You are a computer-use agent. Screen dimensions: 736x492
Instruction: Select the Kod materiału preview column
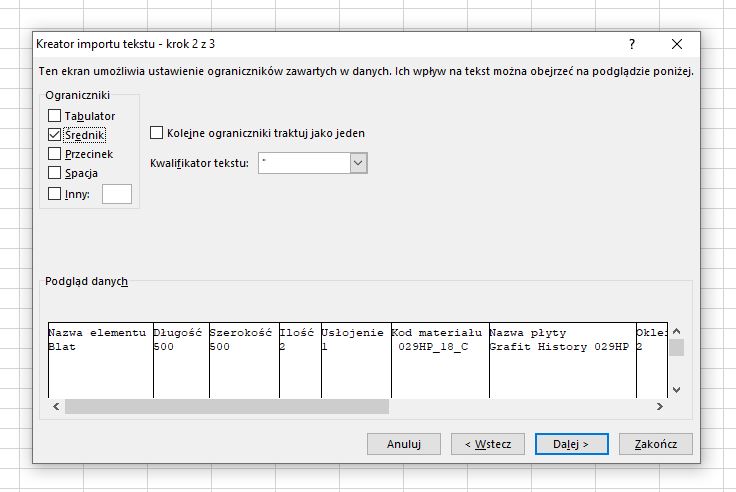point(439,360)
